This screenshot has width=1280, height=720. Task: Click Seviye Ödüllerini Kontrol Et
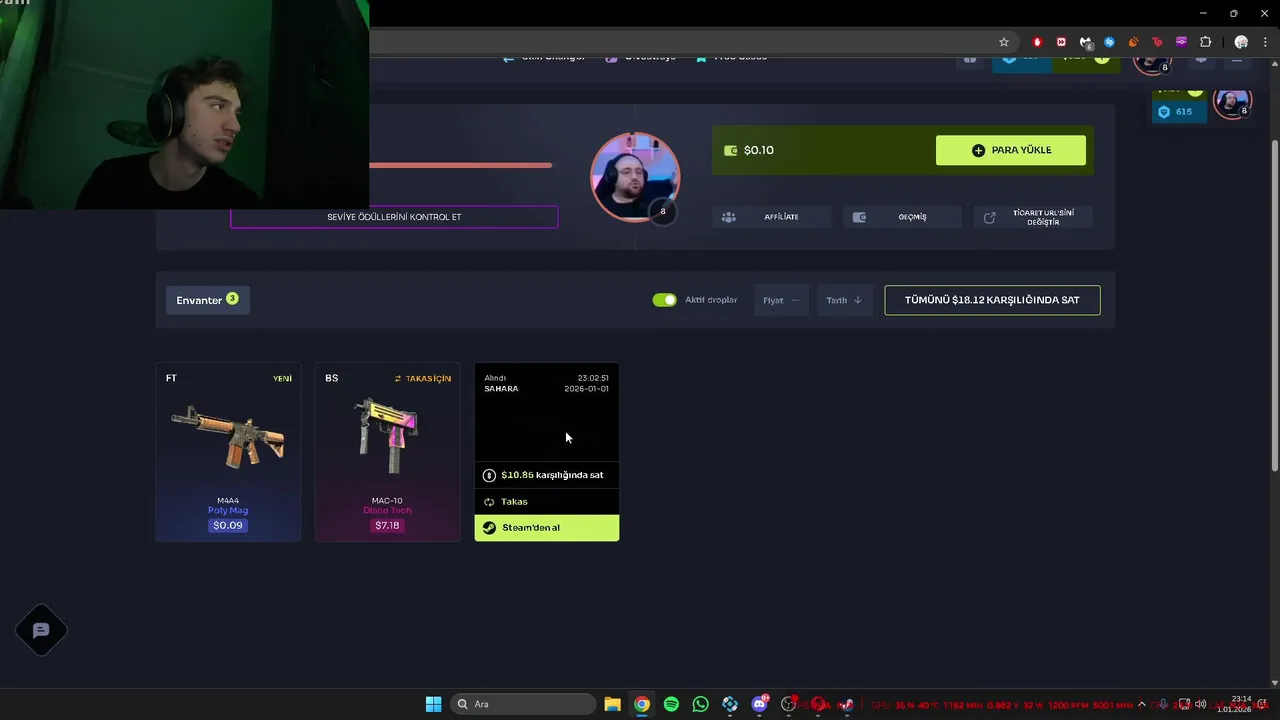[394, 217]
